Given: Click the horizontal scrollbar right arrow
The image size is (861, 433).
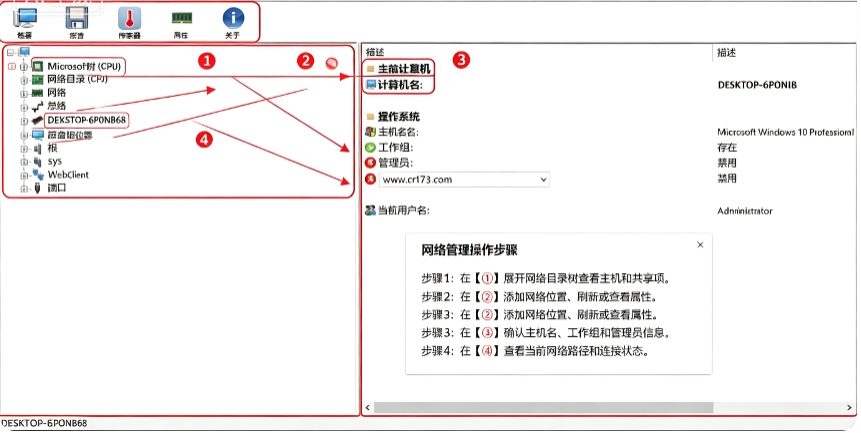Looking at the screenshot, I should pyautogui.click(x=849, y=407).
